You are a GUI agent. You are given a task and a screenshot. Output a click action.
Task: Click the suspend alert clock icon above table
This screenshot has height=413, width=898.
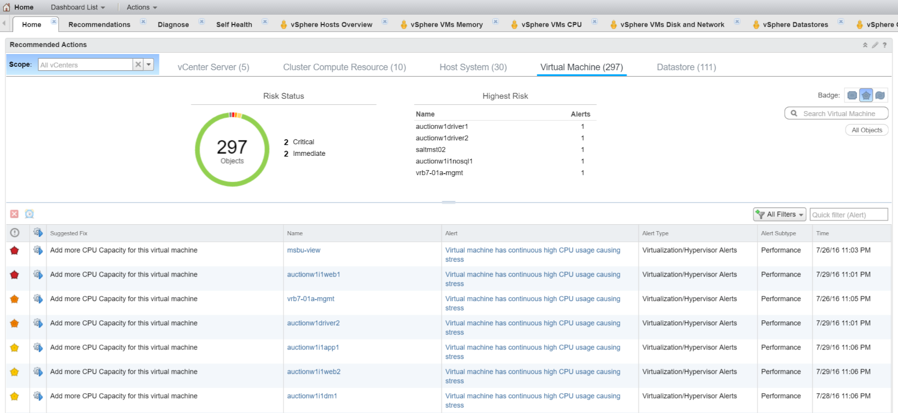click(x=29, y=214)
